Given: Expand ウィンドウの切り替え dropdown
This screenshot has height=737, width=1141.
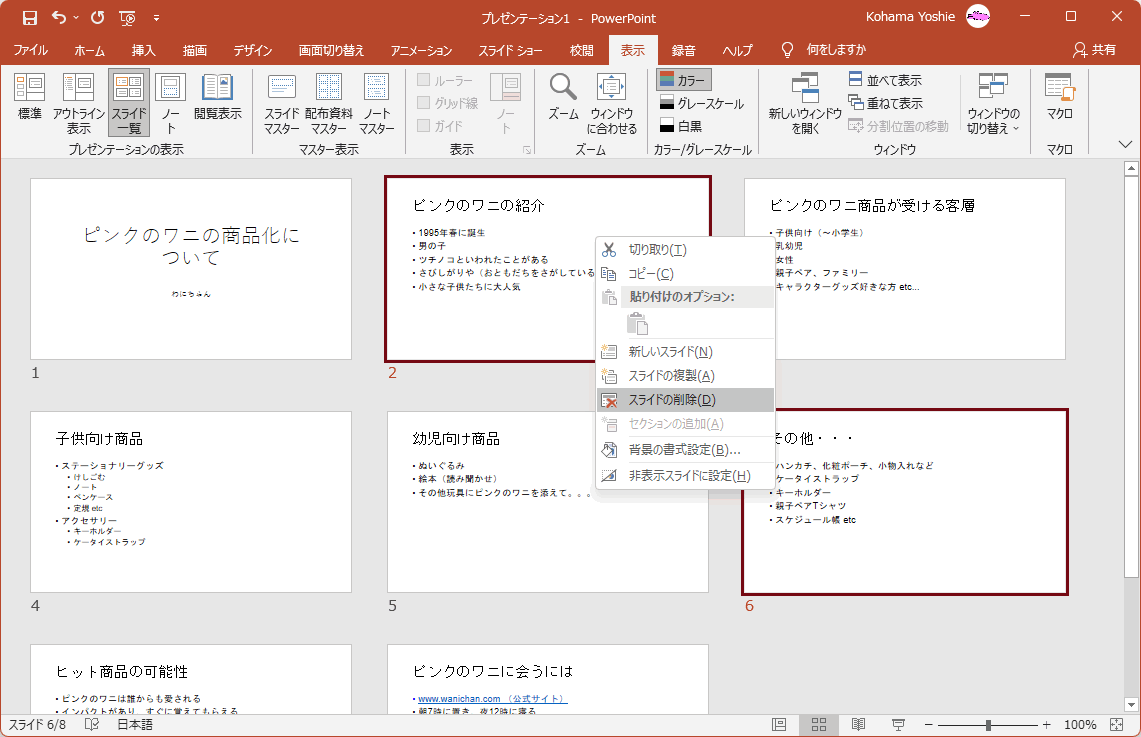Looking at the screenshot, I should [993, 103].
